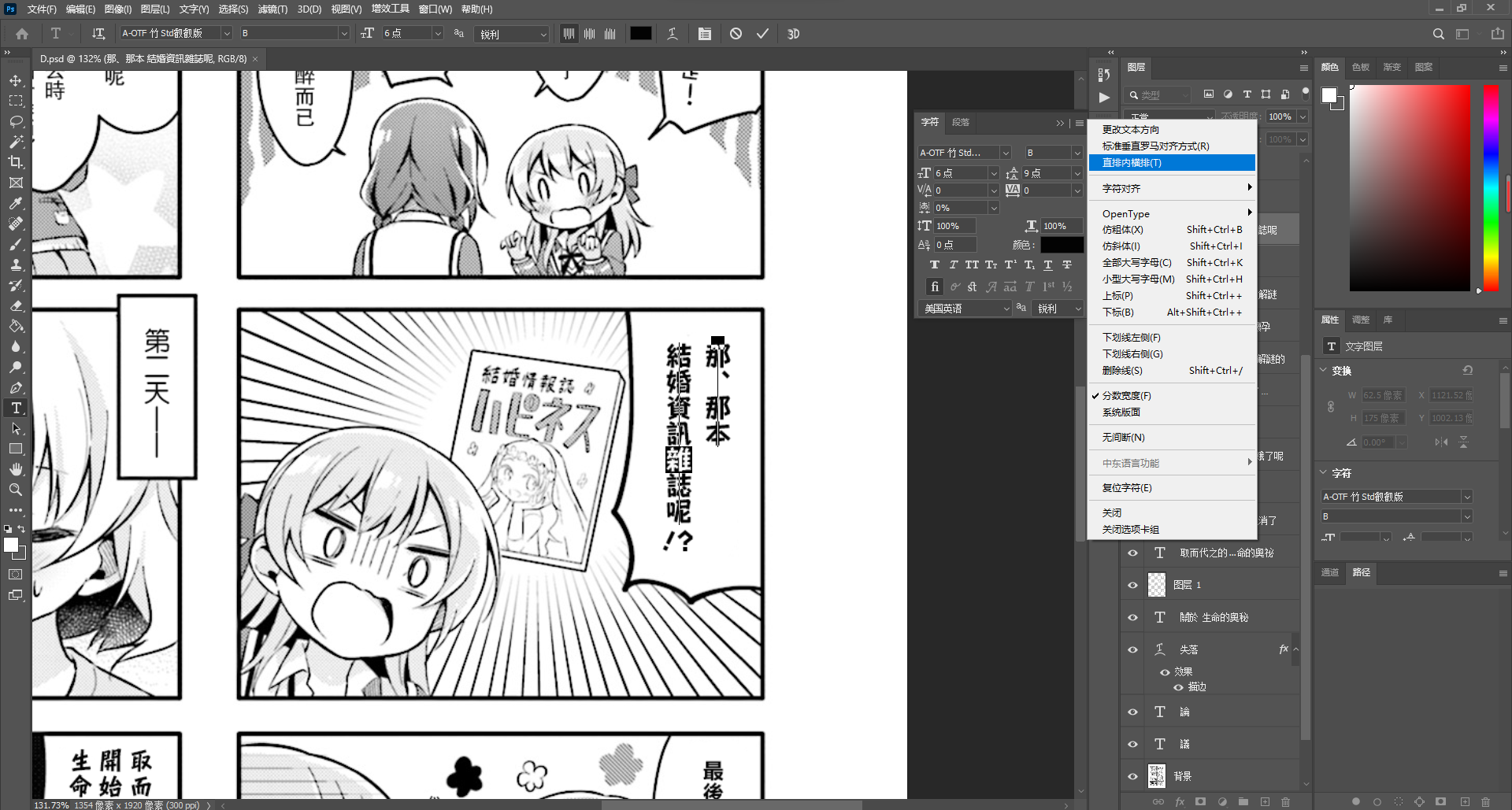Close the D.psd document tab

[x=255, y=59]
